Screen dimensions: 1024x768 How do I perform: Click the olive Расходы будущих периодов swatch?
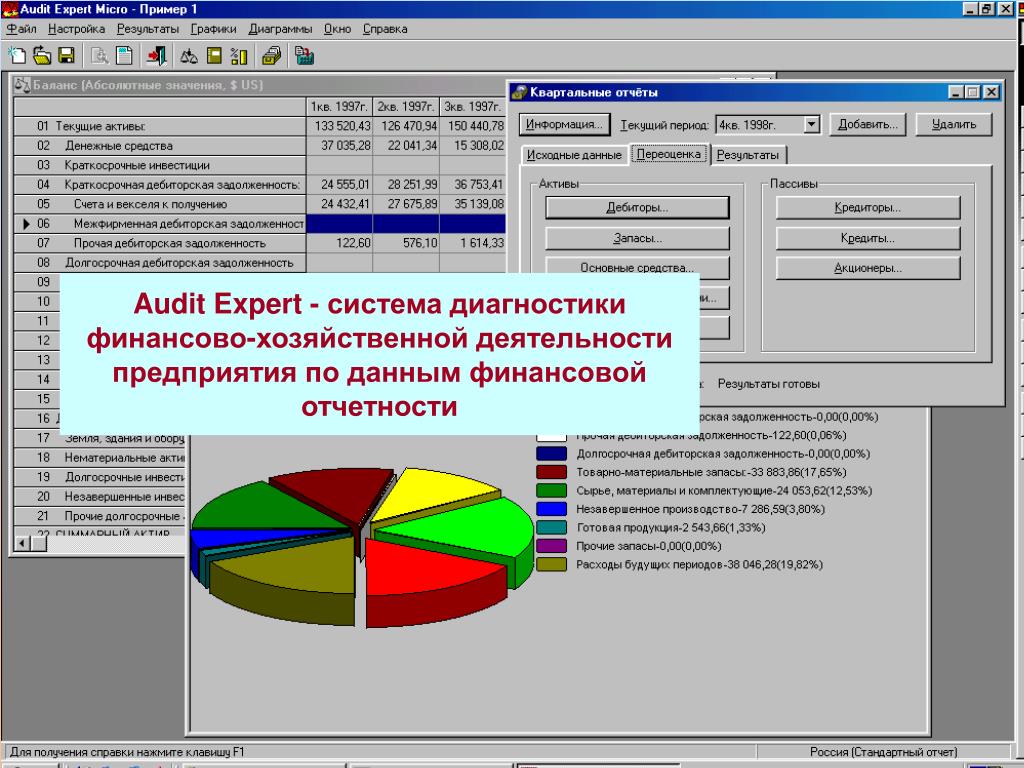[551, 564]
